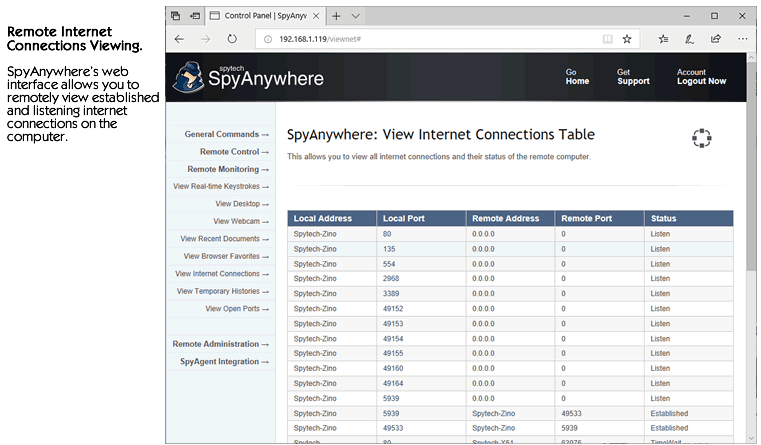Open a new tab with plus icon
Viewport: 761px width, 445px height.
coord(336,16)
